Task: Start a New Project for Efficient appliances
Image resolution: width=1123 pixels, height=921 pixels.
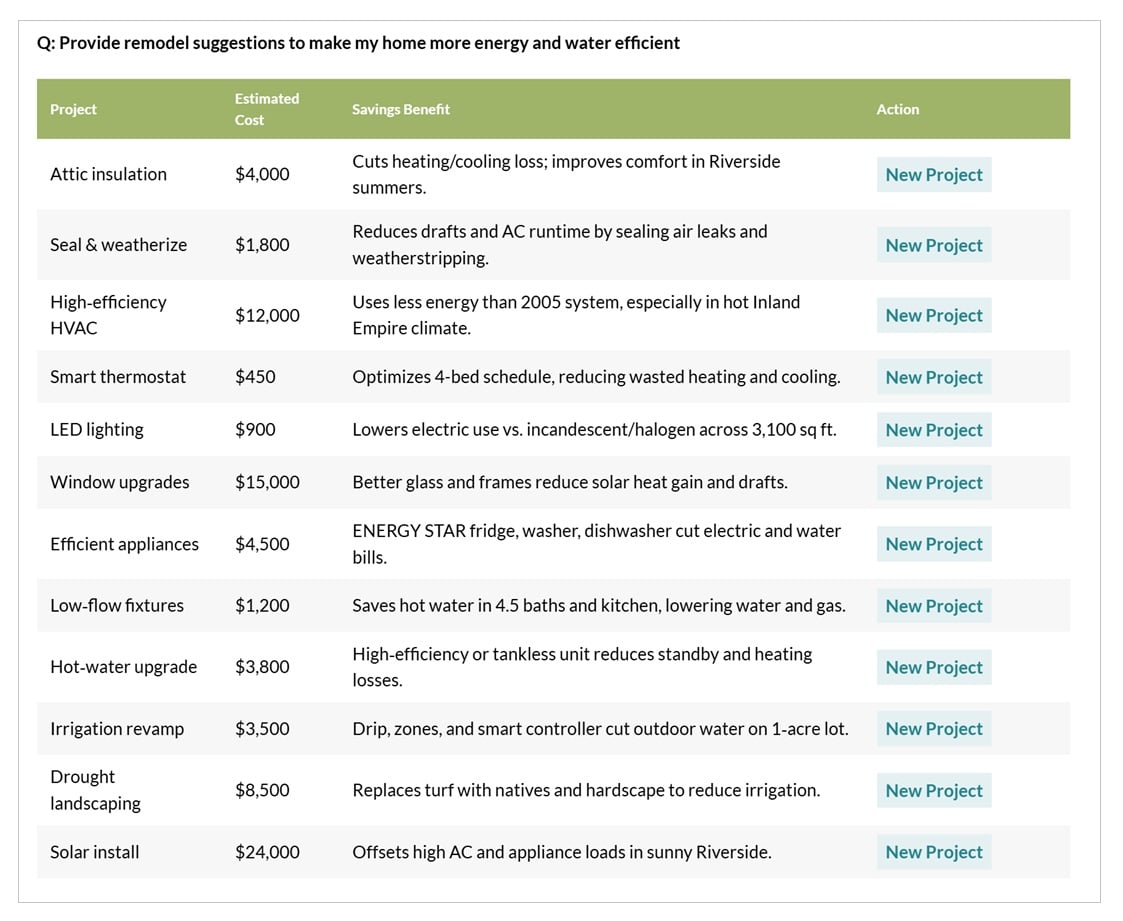Action: click(x=932, y=543)
